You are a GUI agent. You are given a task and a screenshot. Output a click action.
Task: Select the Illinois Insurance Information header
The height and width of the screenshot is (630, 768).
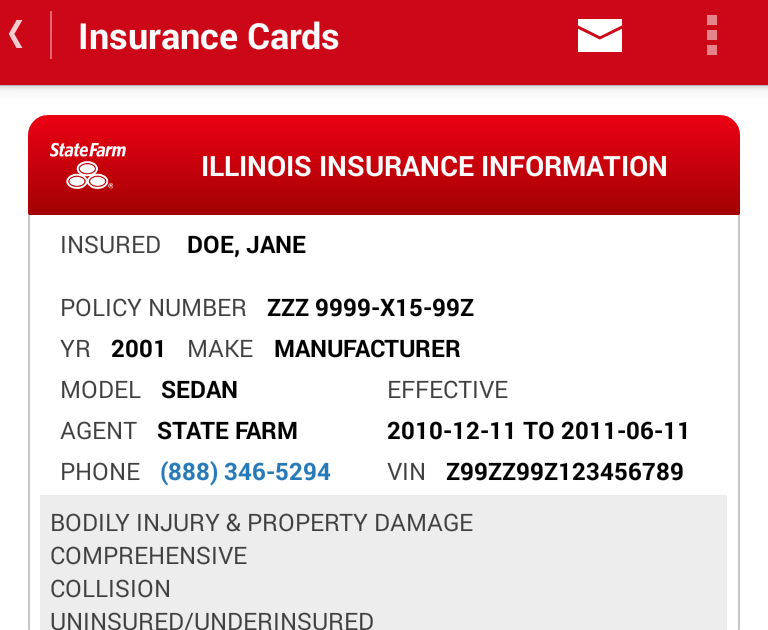tap(434, 166)
